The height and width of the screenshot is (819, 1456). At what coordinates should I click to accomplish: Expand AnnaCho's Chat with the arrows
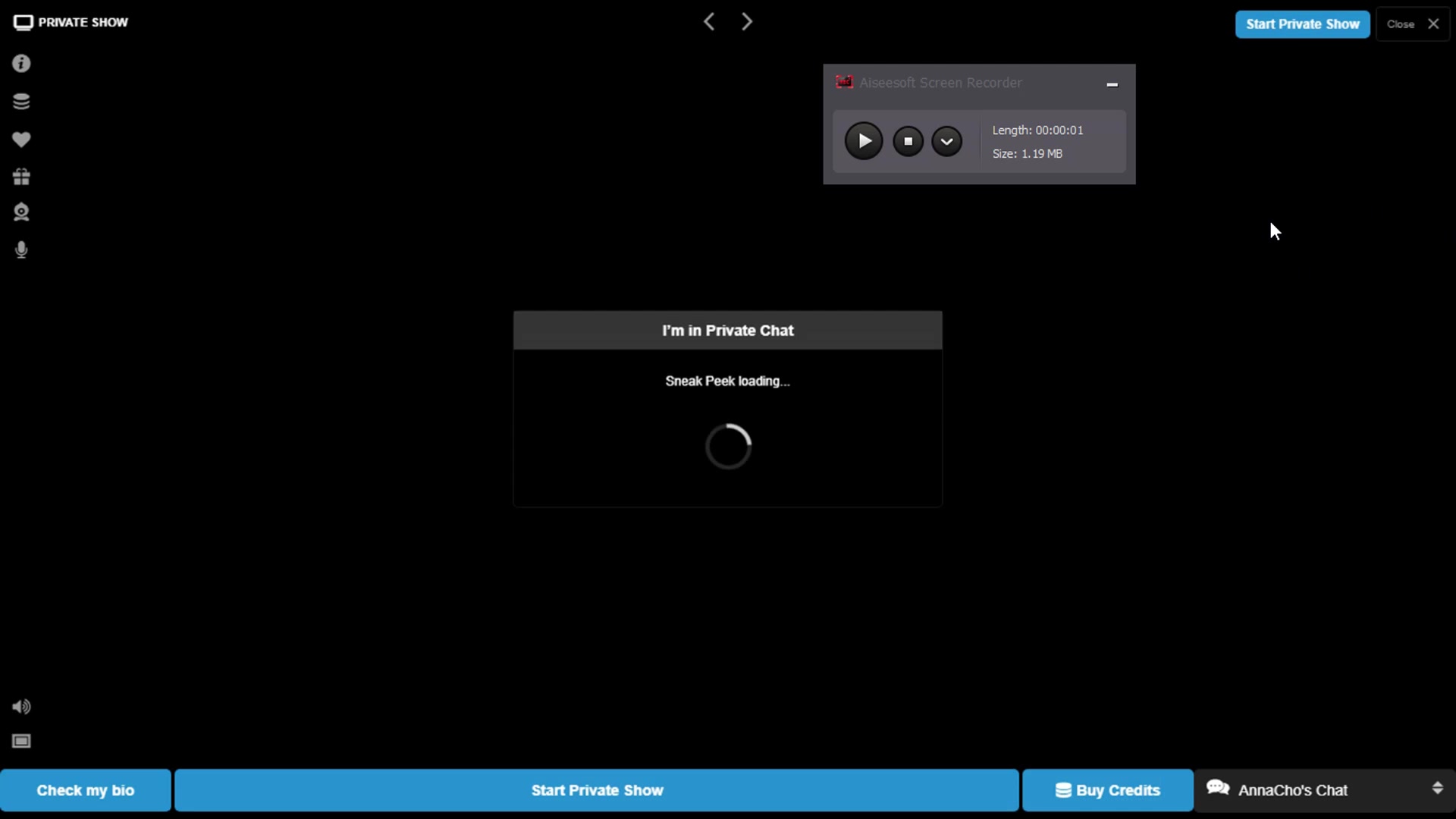tap(1437, 788)
